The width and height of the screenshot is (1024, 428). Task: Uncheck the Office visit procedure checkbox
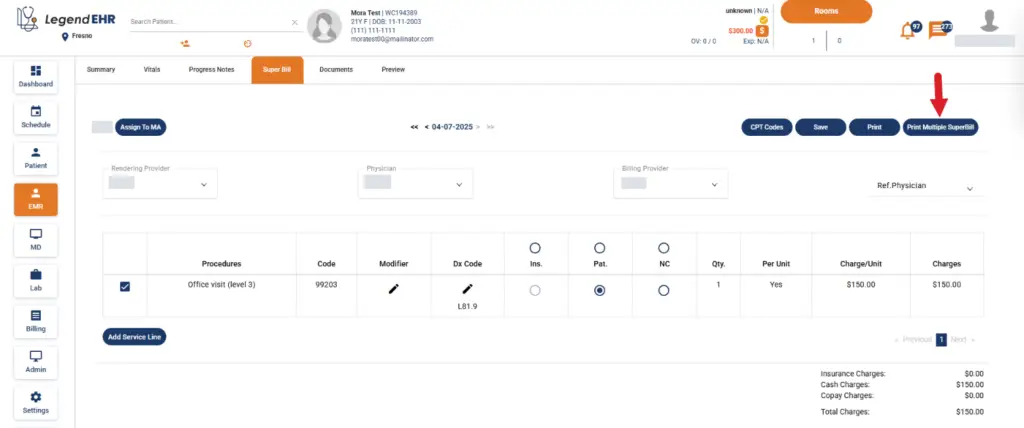pyautogui.click(x=125, y=287)
